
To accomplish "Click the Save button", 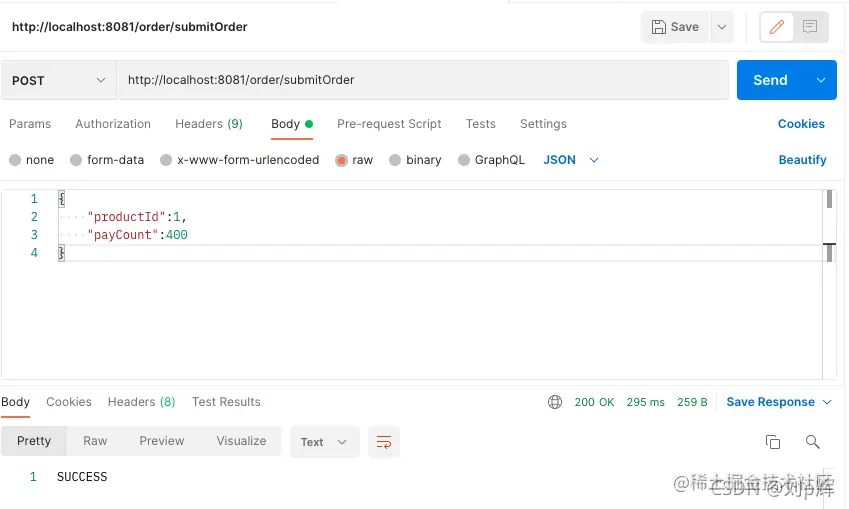I will [675, 27].
